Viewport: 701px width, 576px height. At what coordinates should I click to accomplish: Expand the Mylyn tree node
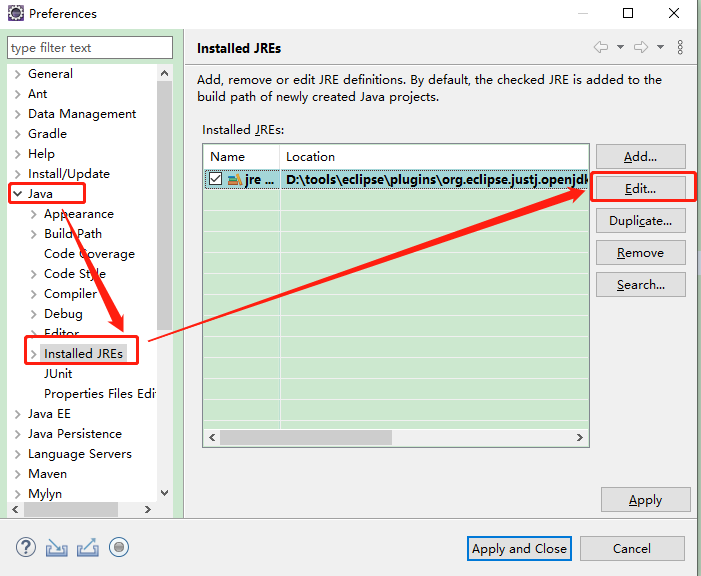click(x=17, y=494)
